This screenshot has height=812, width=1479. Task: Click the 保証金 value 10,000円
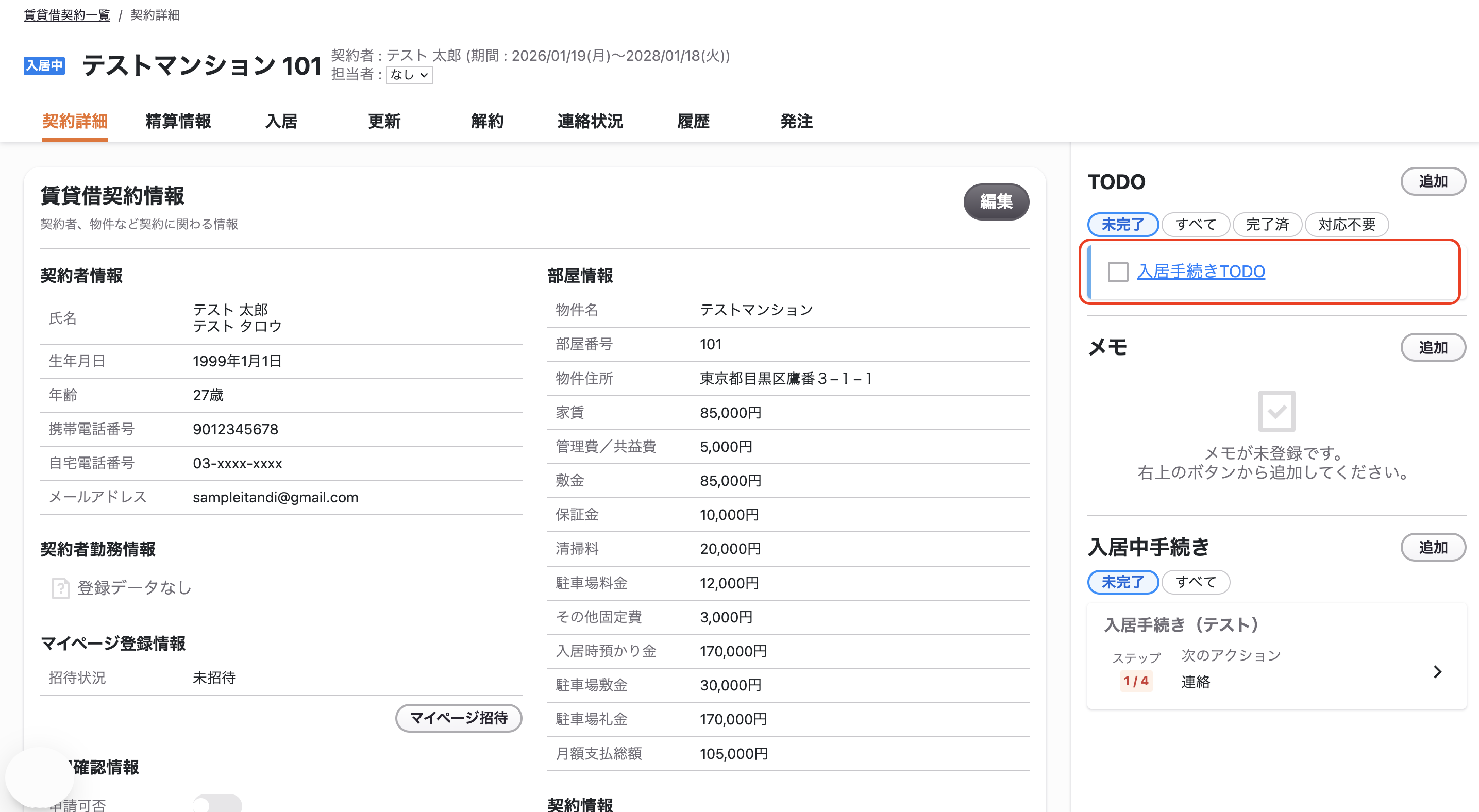[x=729, y=515]
